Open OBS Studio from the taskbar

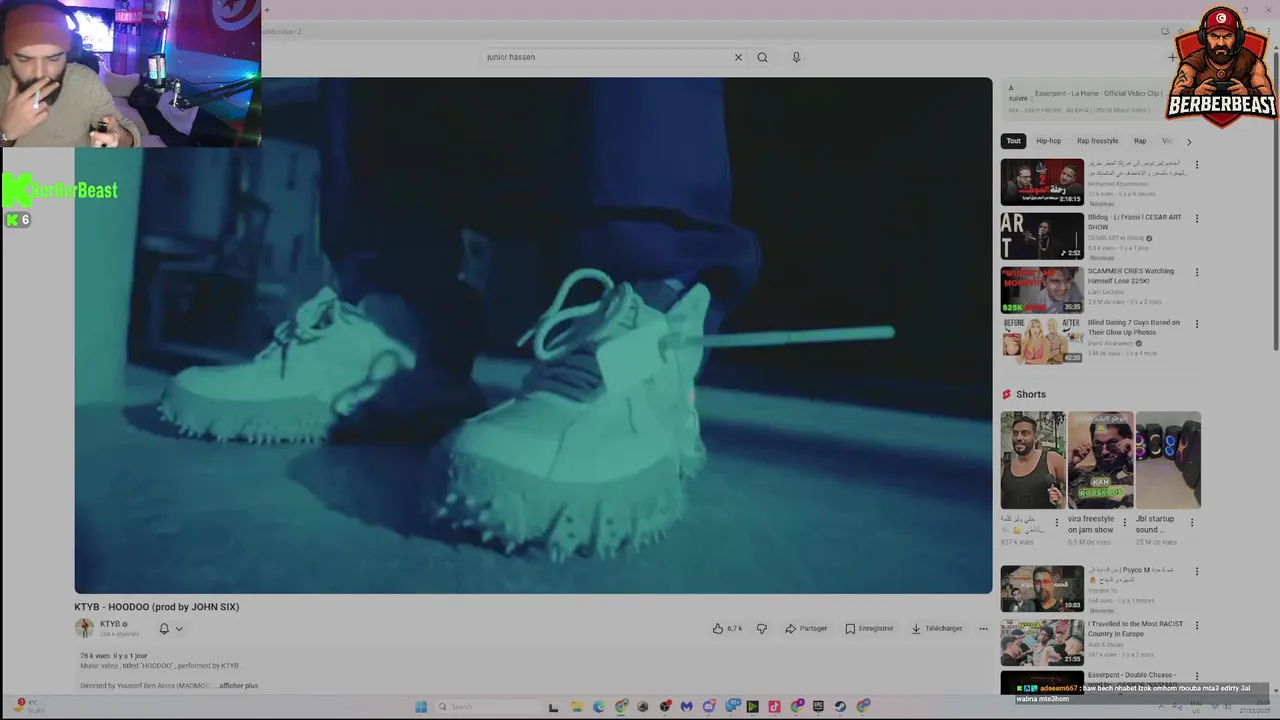tap(665, 707)
